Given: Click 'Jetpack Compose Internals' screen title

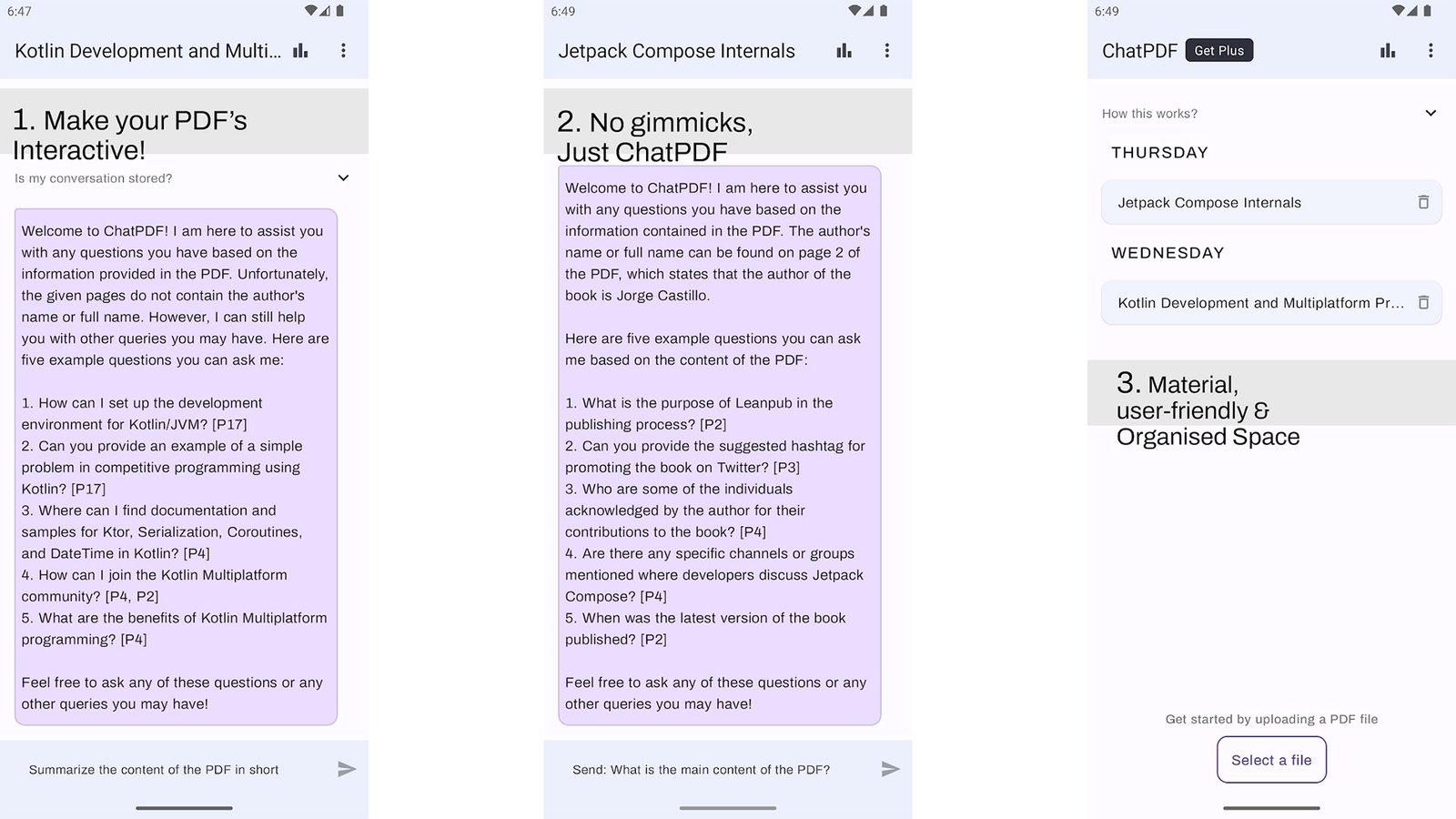Looking at the screenshot, I should (x=676, y=51).
